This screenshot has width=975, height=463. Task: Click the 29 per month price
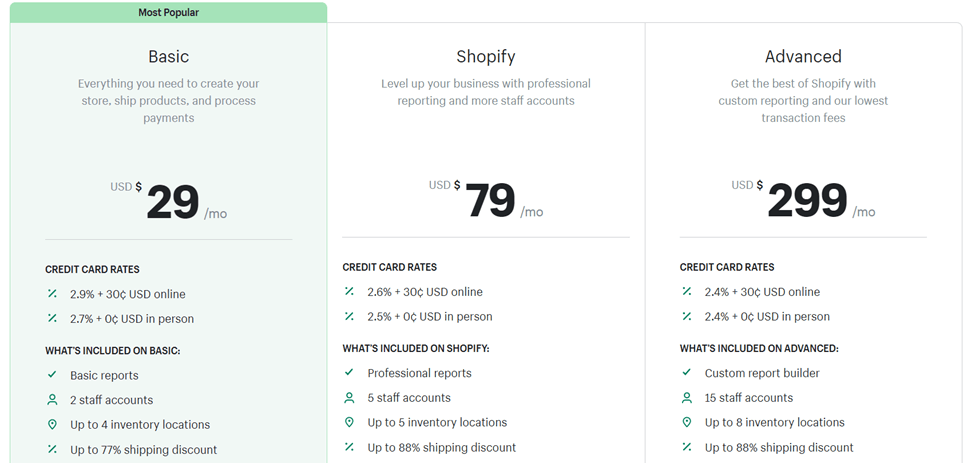(169, 202)
